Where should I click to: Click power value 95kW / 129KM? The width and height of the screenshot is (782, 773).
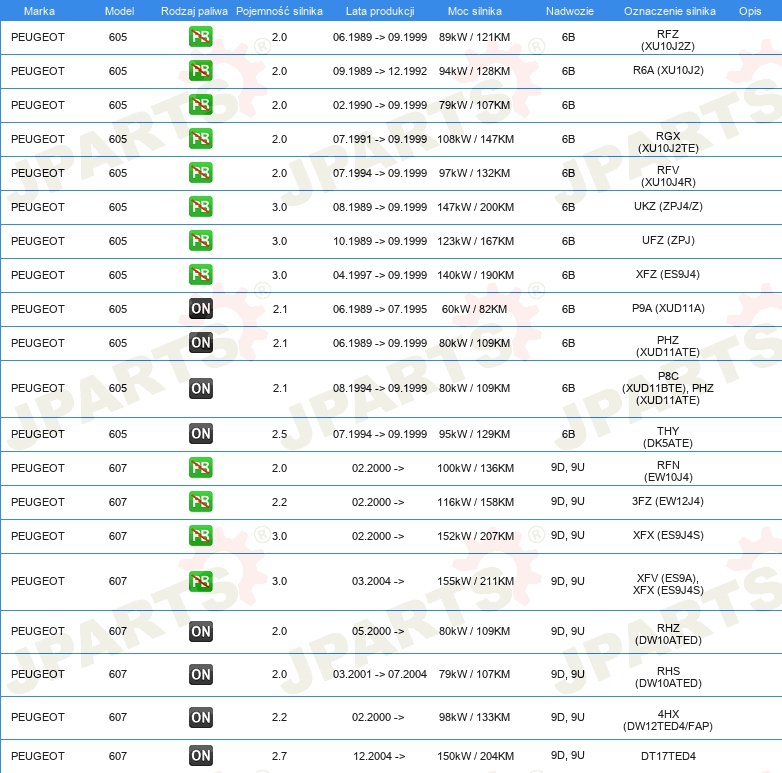(x=474, y=434)
